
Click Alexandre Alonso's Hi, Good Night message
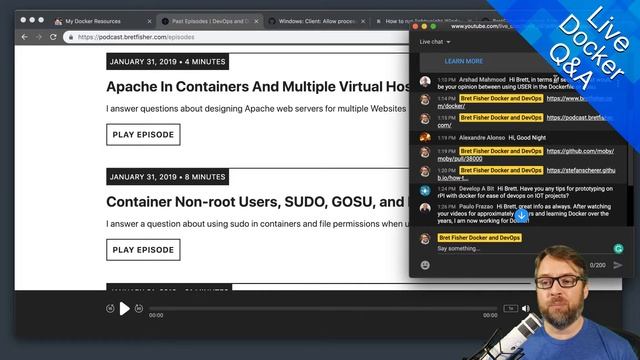coord(527,138)
